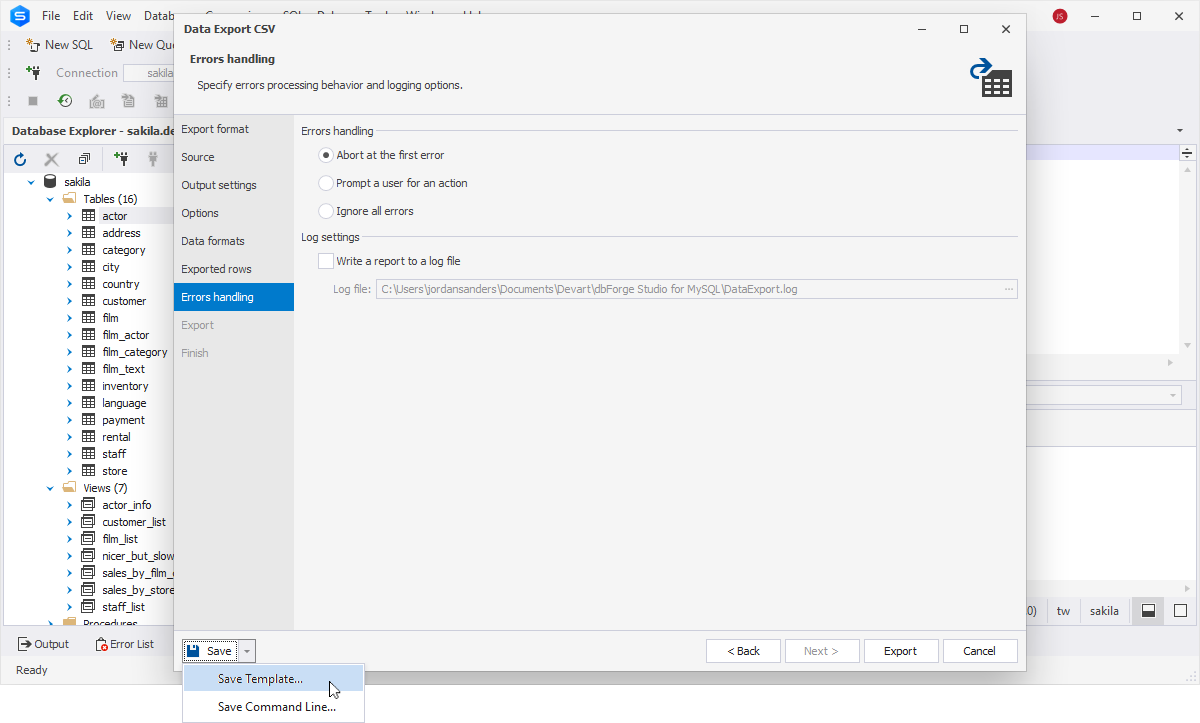Choose Save Command Line... from the menu

click(x=276, y=707)
